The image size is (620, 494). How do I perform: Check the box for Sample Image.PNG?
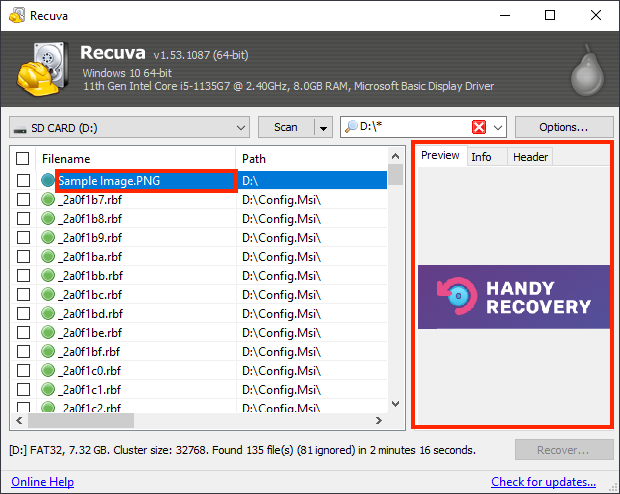click(23, 180)
